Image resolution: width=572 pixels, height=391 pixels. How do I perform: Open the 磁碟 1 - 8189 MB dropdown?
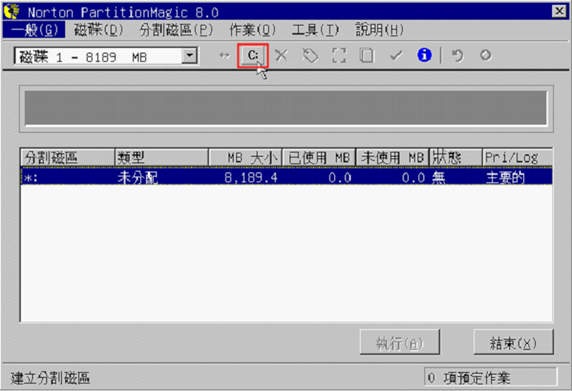point(189,56)
